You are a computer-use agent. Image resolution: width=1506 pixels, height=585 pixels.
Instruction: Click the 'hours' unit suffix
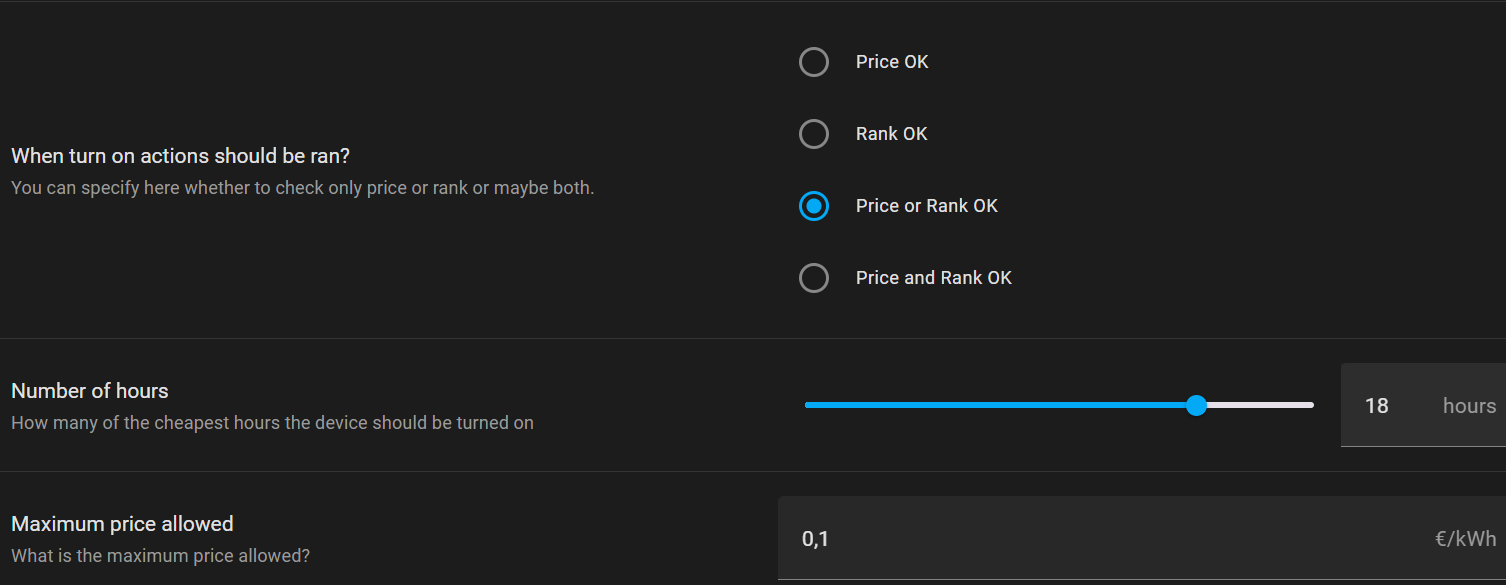point(1469,406)
